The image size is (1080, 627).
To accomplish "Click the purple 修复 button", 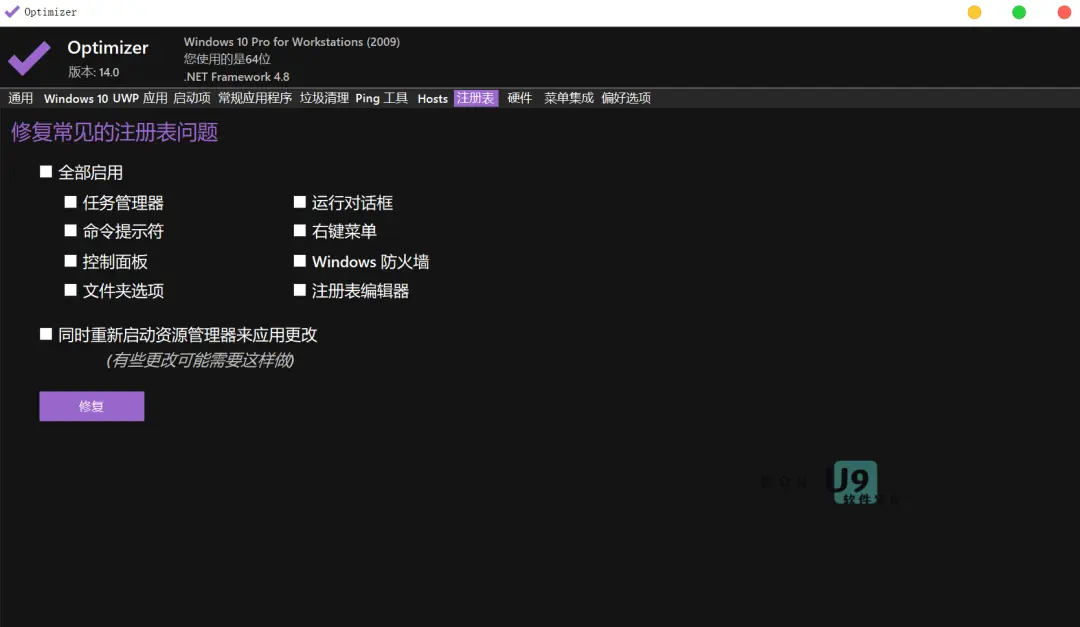I will pyautogui.click(x=92, y=406).
